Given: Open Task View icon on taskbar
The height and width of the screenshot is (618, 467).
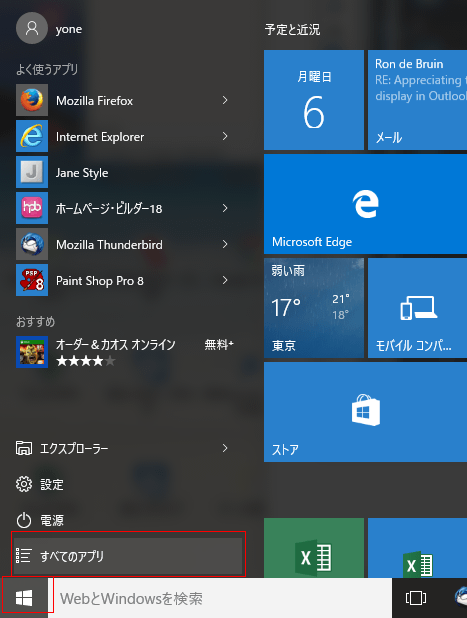Looking at the screenshot, I should click(416, 598).
